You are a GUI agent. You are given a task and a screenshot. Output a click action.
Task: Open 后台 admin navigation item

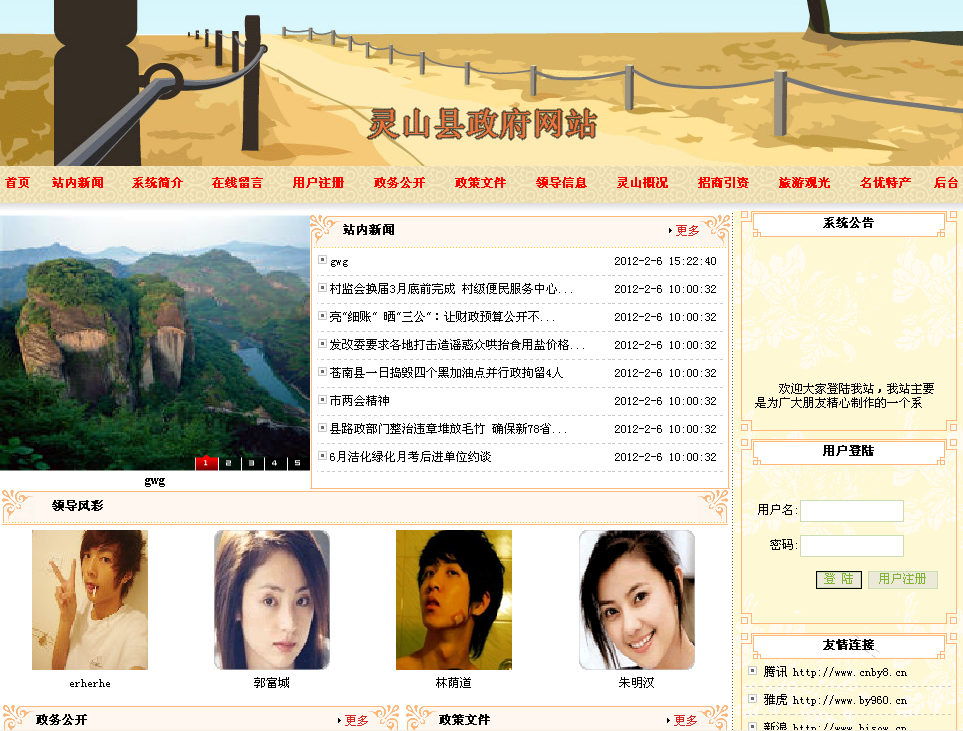tap(946, 182)
